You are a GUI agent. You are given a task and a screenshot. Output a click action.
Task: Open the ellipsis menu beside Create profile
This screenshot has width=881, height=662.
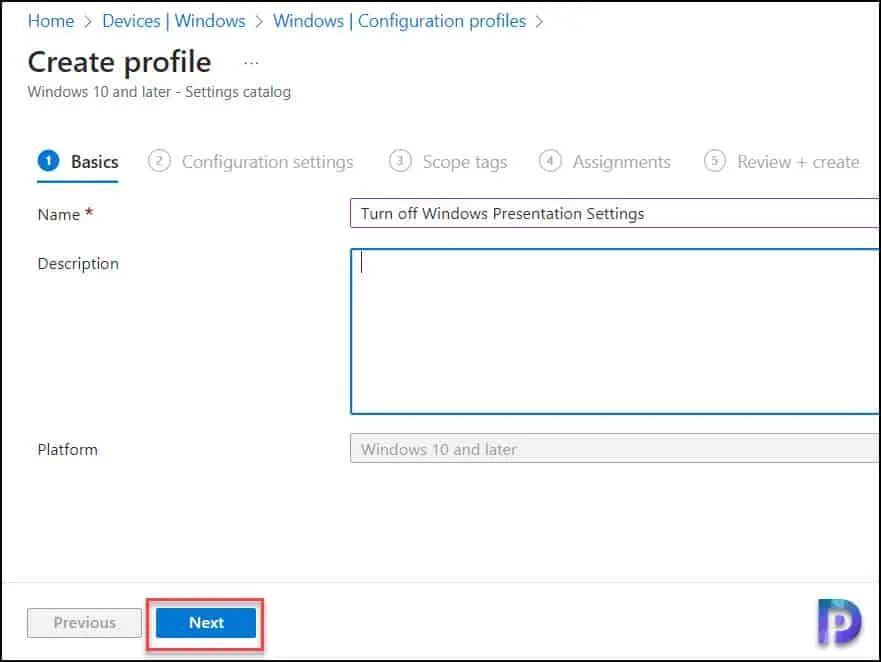pos(251,63)
